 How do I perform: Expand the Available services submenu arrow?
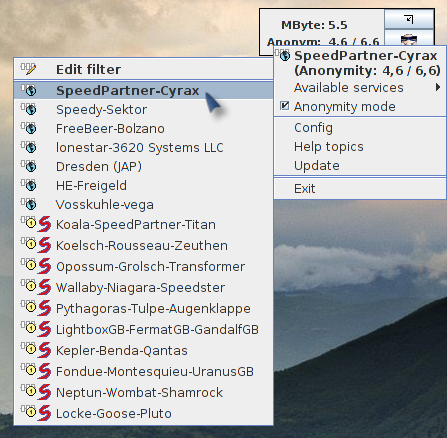[437, 87]
